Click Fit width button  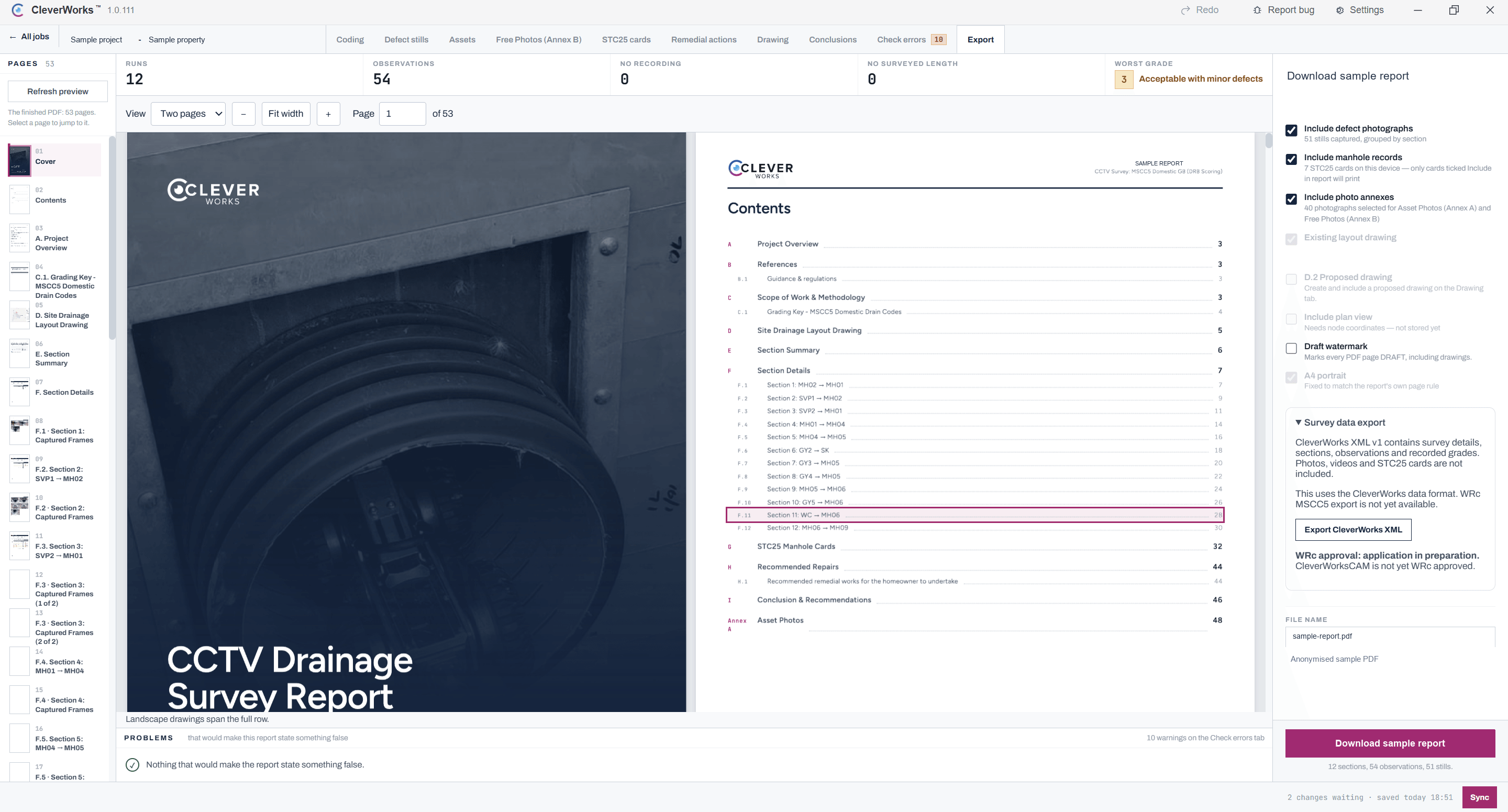coord(286,114)
